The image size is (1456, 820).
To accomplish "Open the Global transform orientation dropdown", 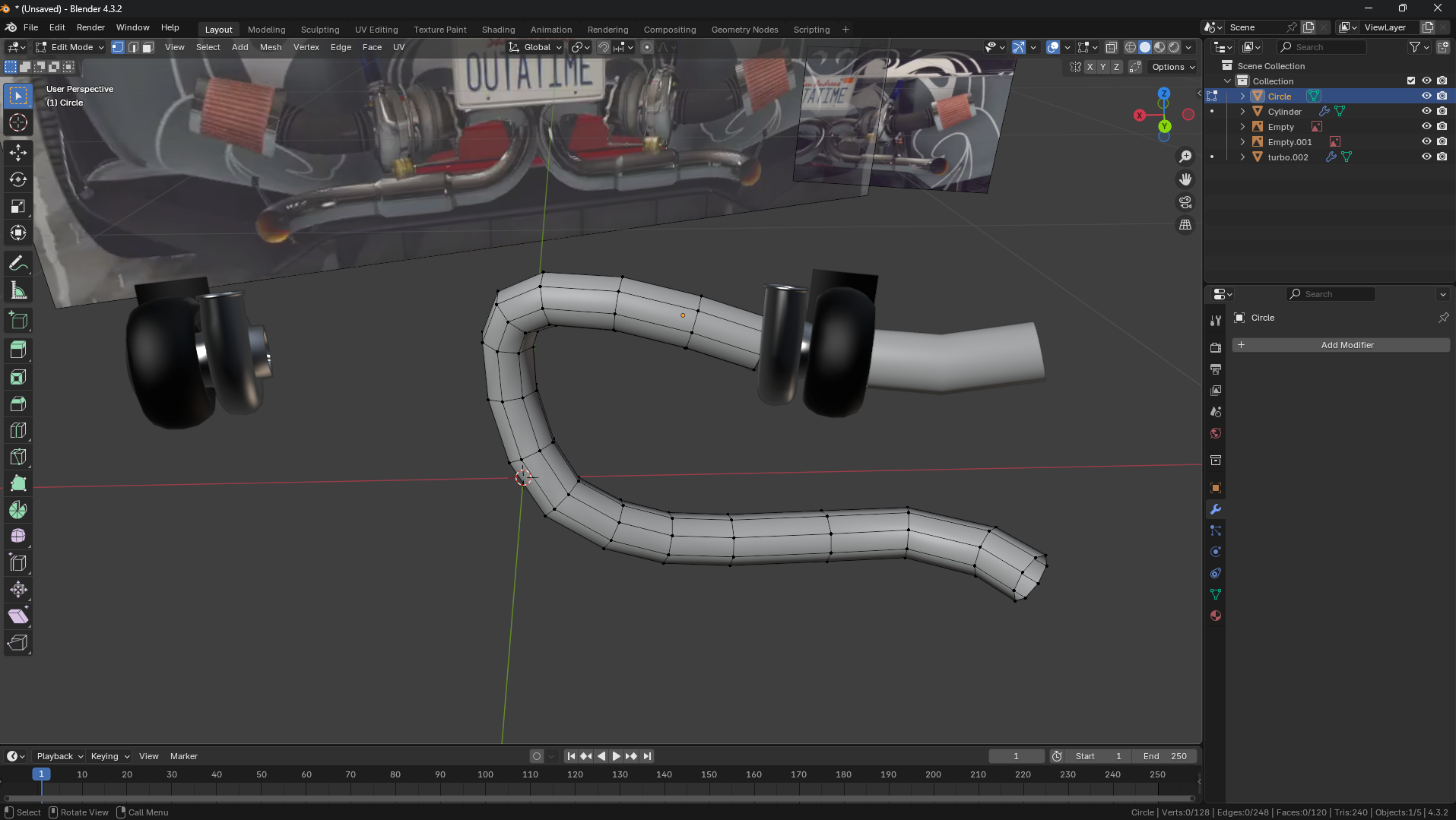I will 537,47.
